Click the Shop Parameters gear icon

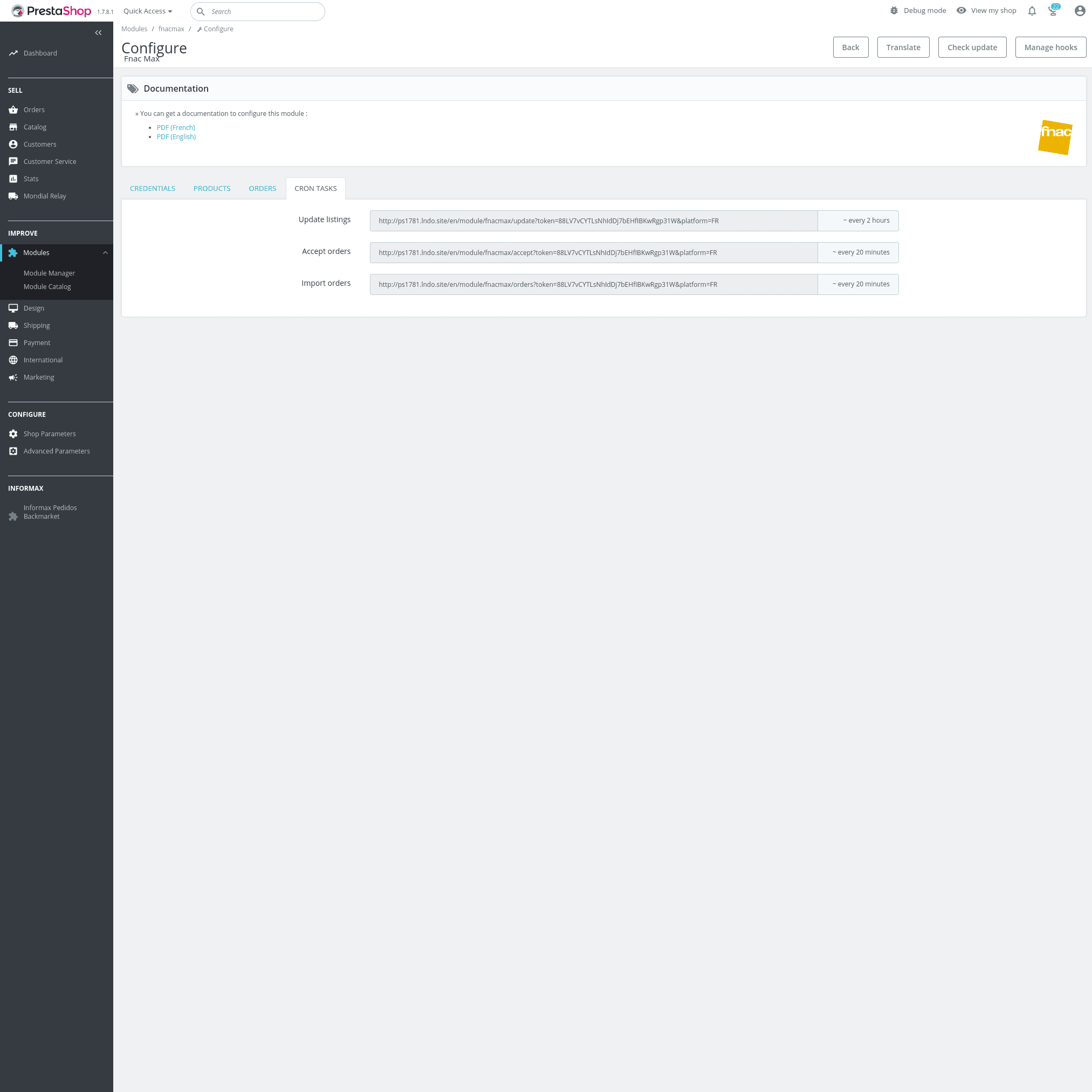point(13,434)
